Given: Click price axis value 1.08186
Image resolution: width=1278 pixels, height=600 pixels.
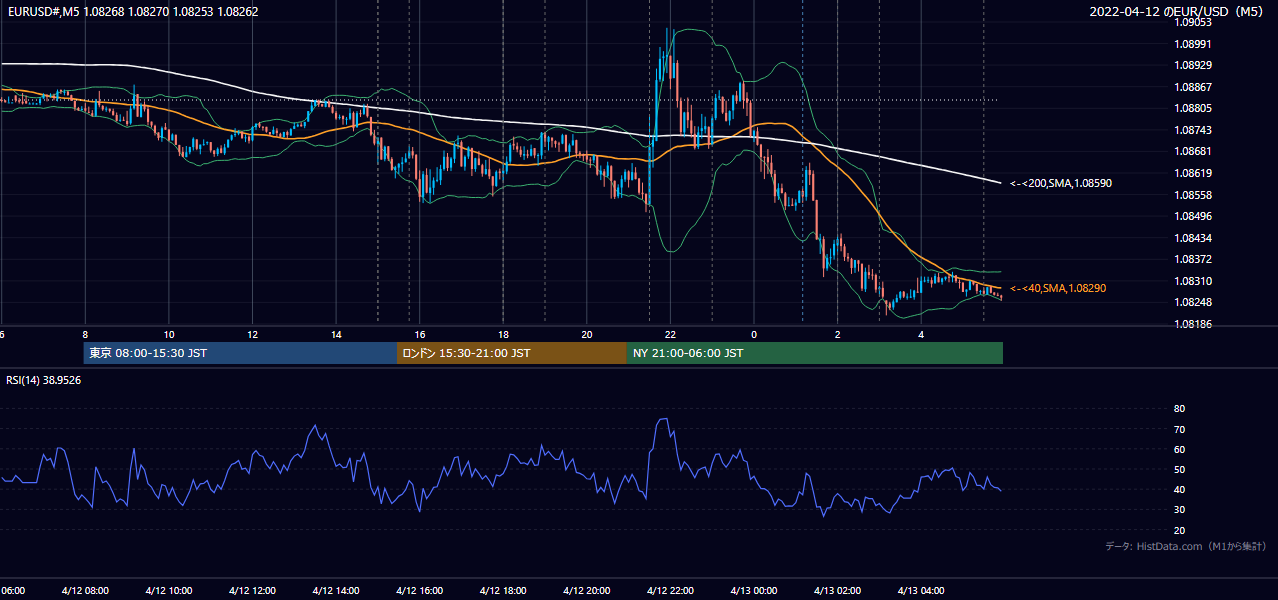Looking at the screenshot, I should click(1192, 324).
